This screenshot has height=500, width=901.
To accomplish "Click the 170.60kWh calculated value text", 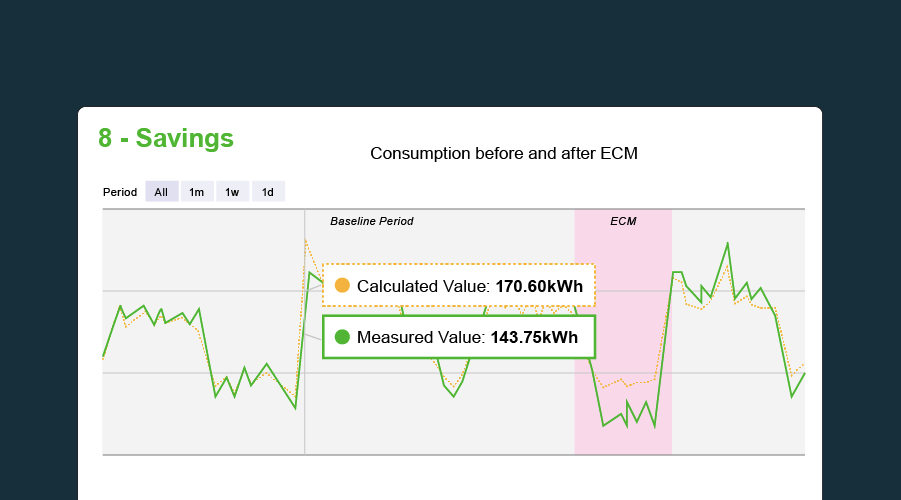I will coord(539,286).
